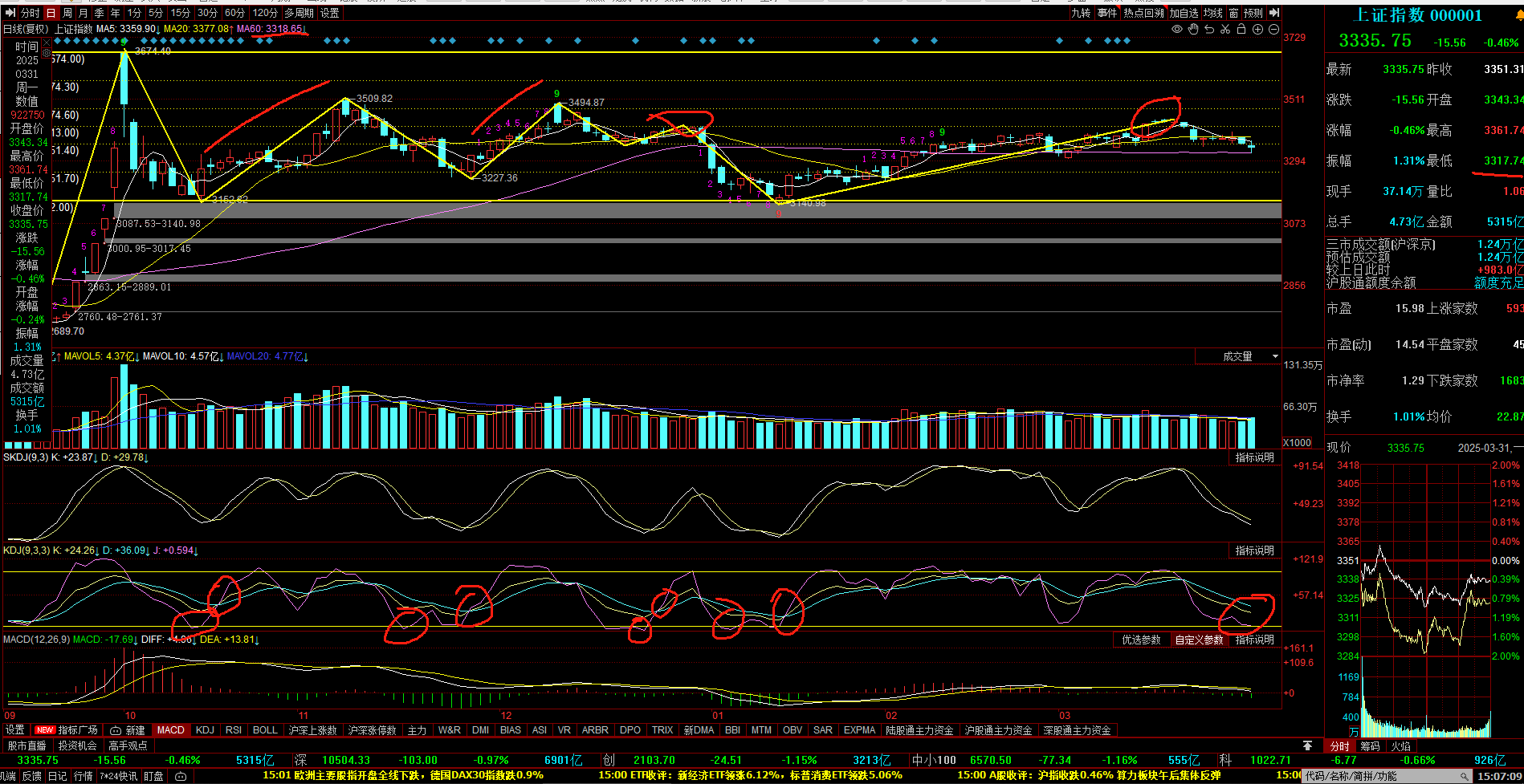Select the BIAS indicator tab
This screenshot has width=1524, height=784.
pyautogui.click(x=511, y=730)
